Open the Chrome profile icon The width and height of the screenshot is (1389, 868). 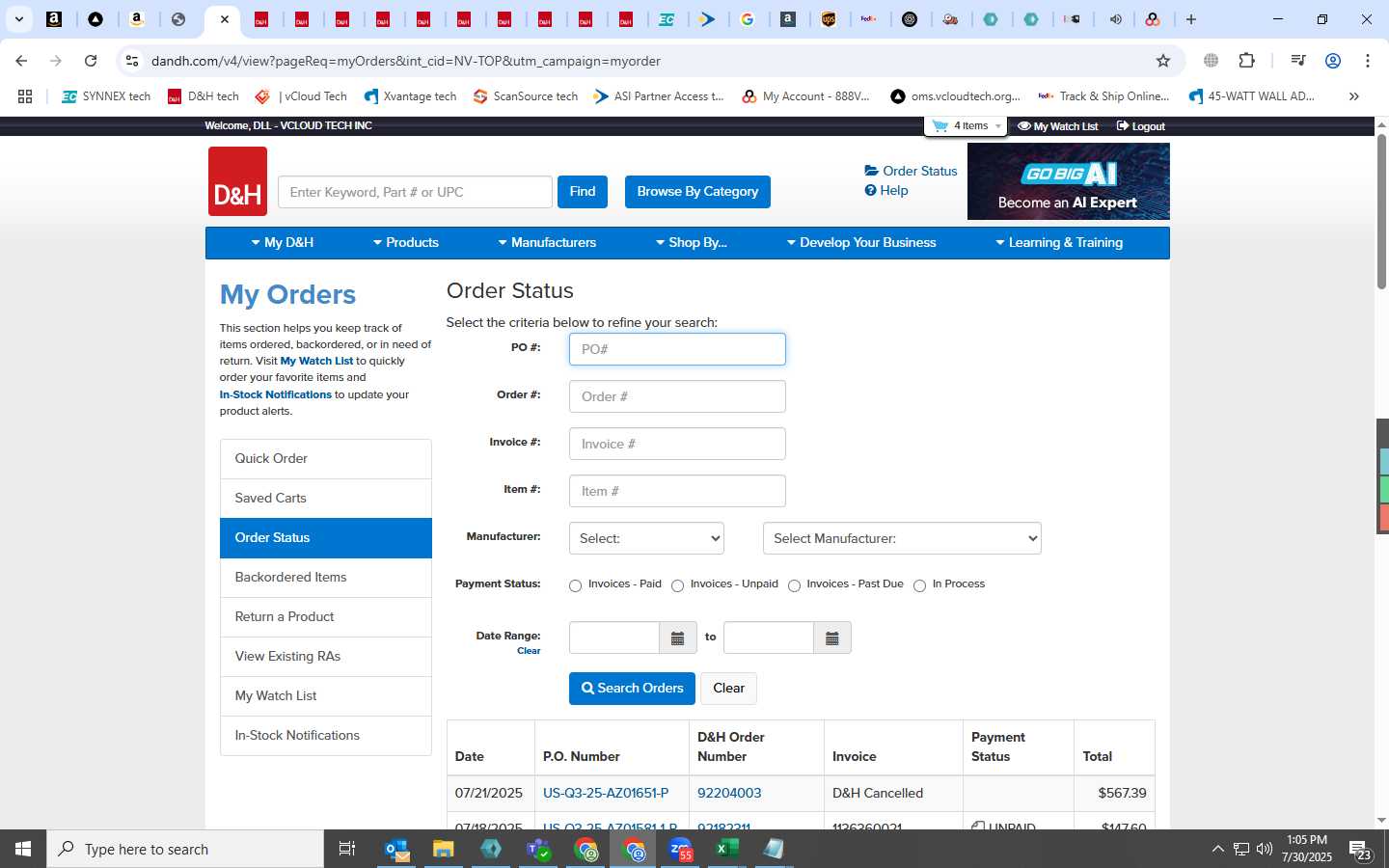click(1333, 61)
